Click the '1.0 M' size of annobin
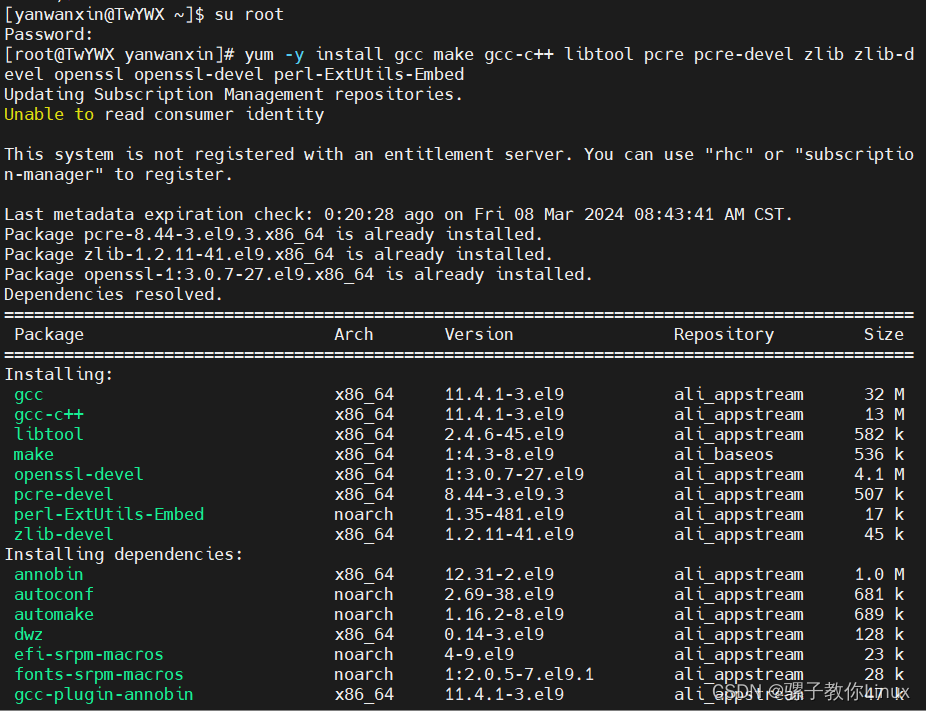Viewport: 926px width, 711px height. [879, 574]
